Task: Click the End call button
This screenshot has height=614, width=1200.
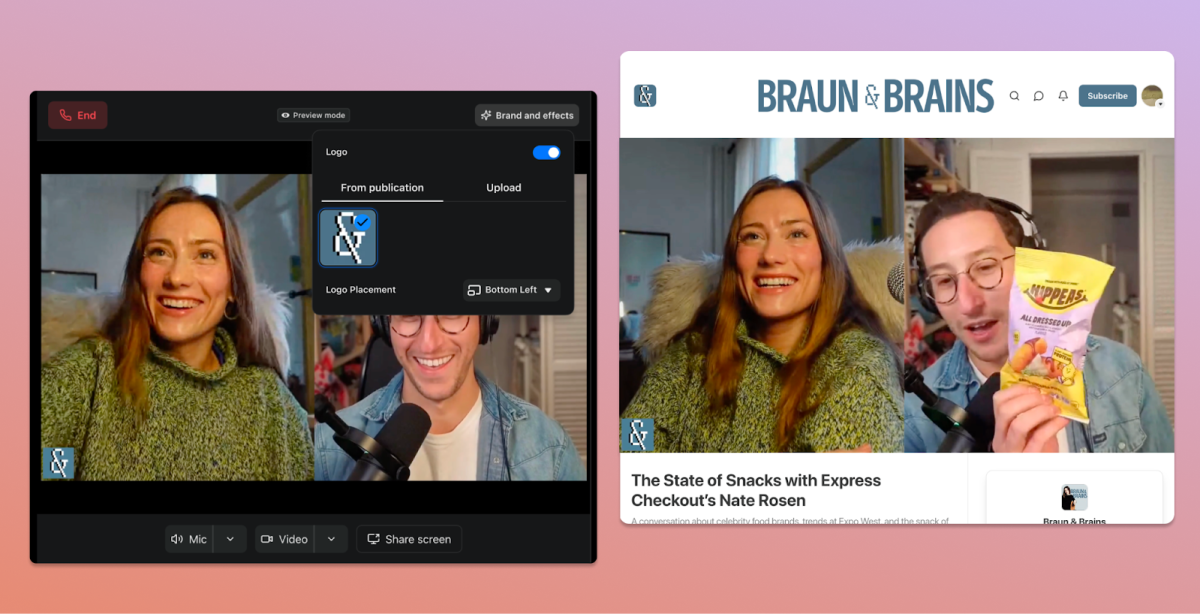Action: 77,114
